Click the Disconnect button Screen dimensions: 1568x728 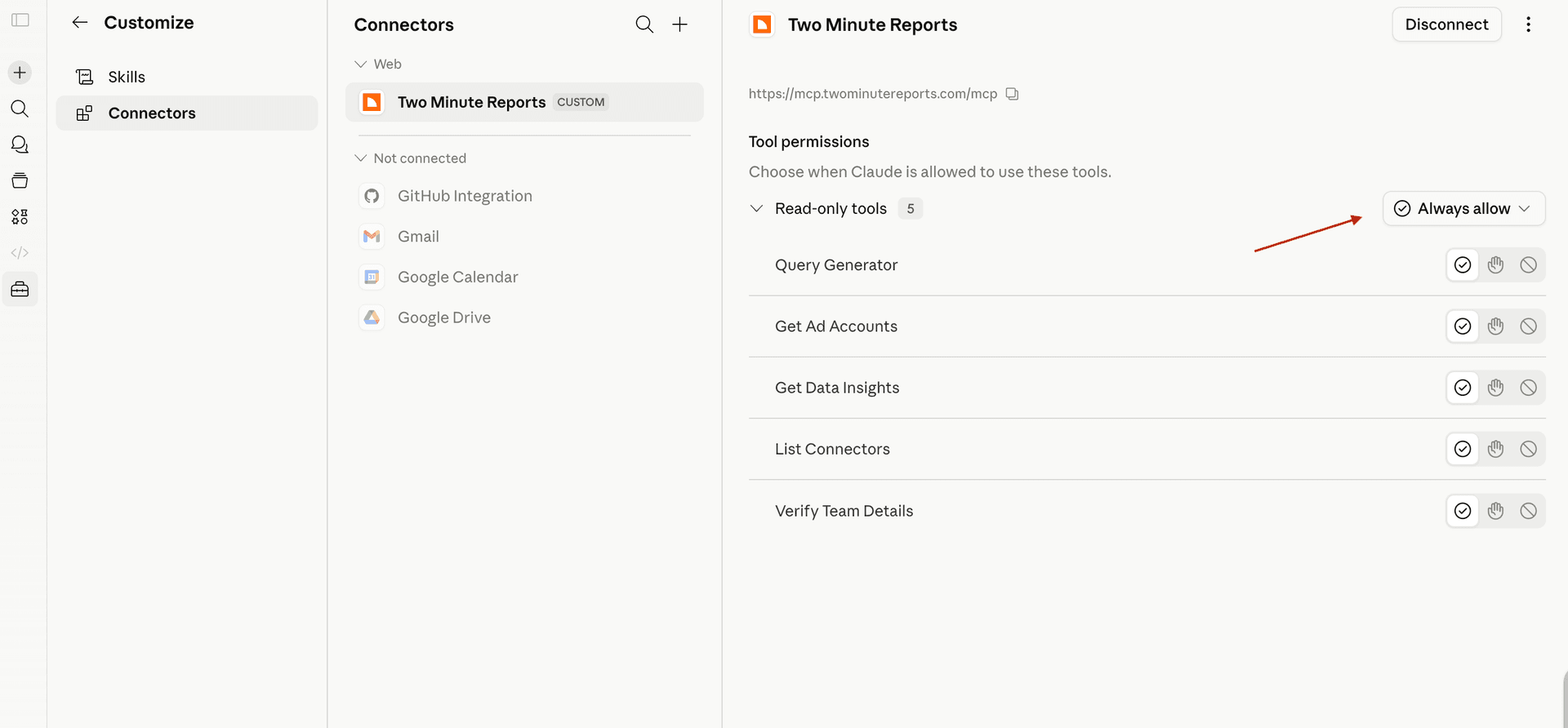click(x=1446, y=24)
